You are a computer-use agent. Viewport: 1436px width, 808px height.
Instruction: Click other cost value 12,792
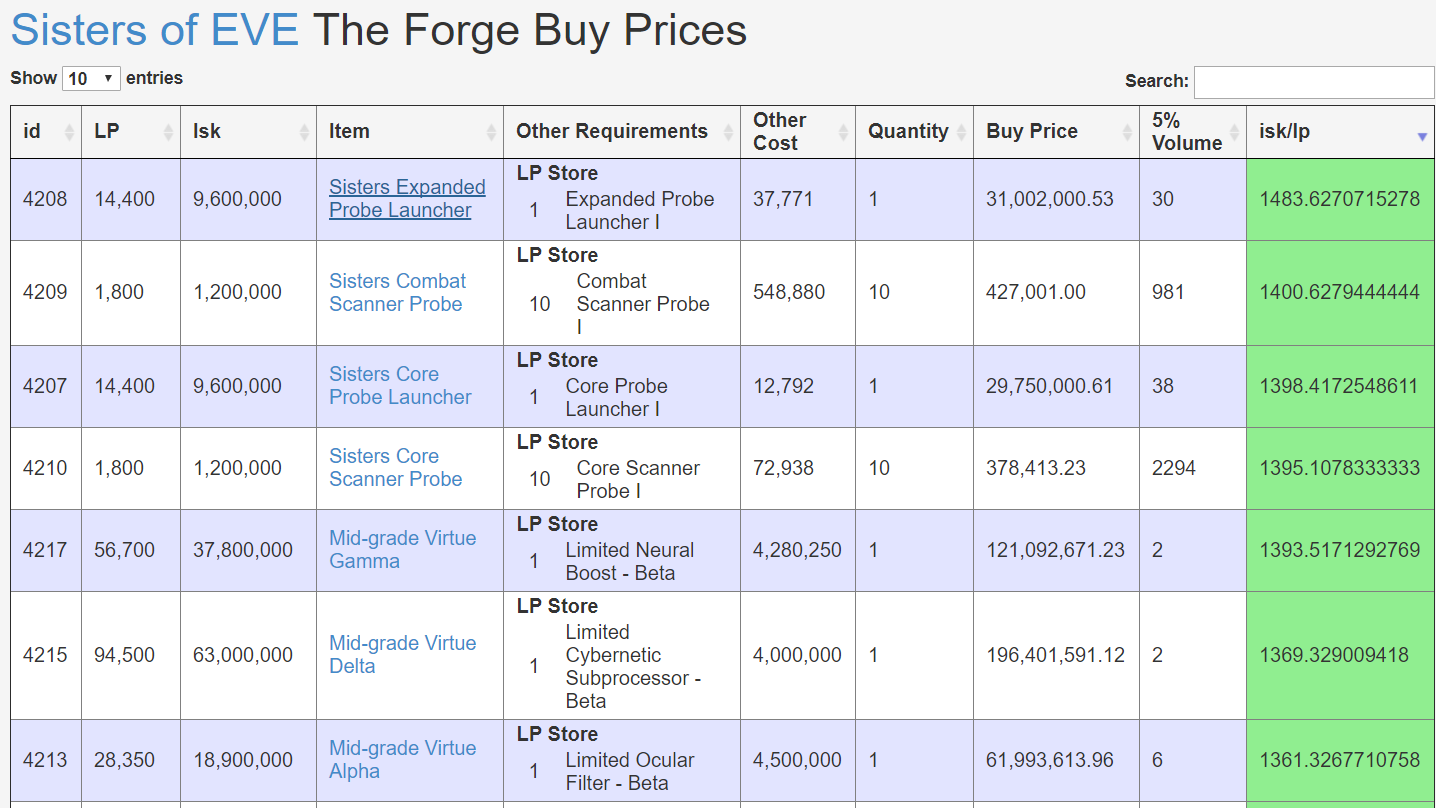pos(783,386)
